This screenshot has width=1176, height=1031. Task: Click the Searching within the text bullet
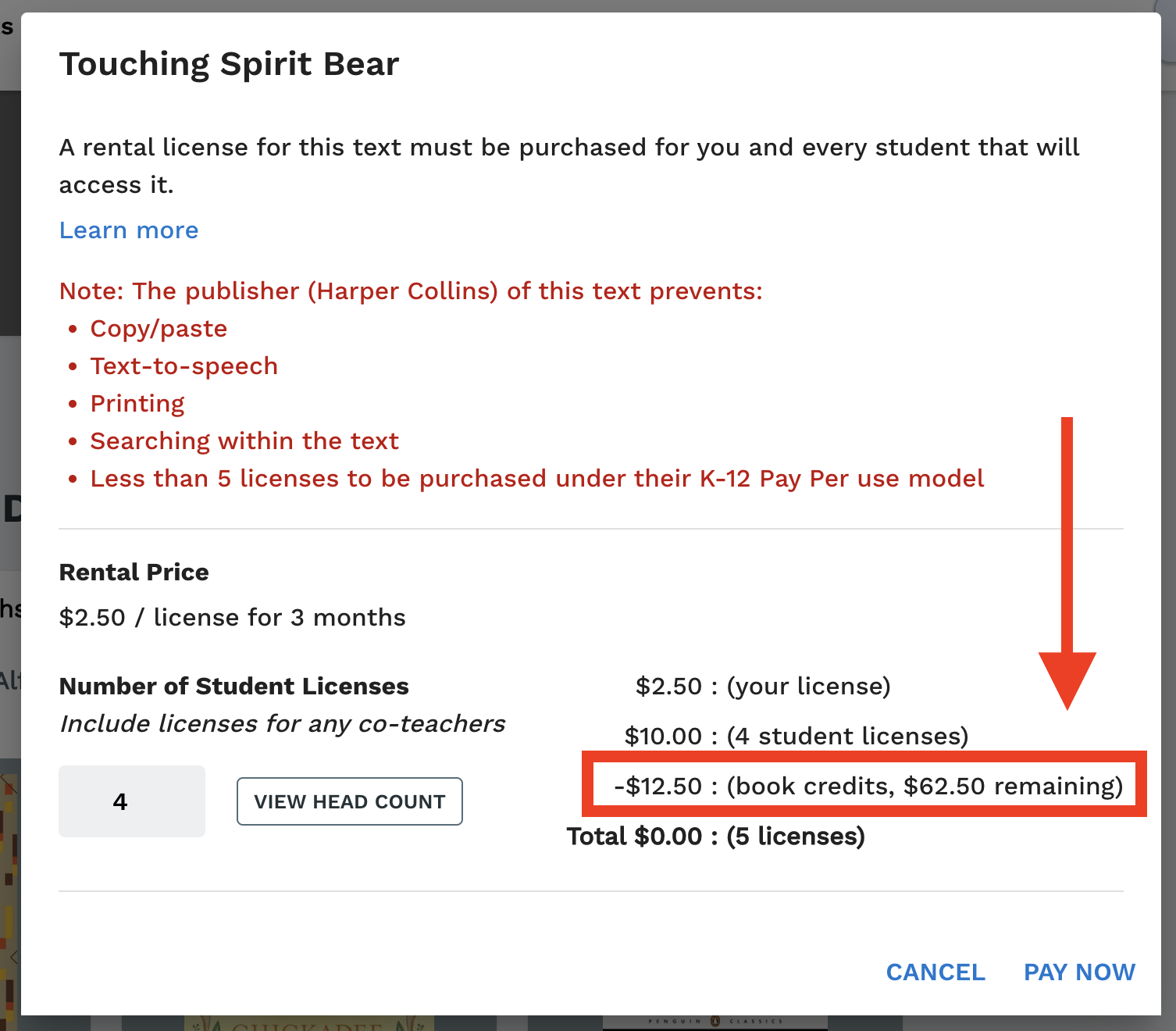point(244,441)
